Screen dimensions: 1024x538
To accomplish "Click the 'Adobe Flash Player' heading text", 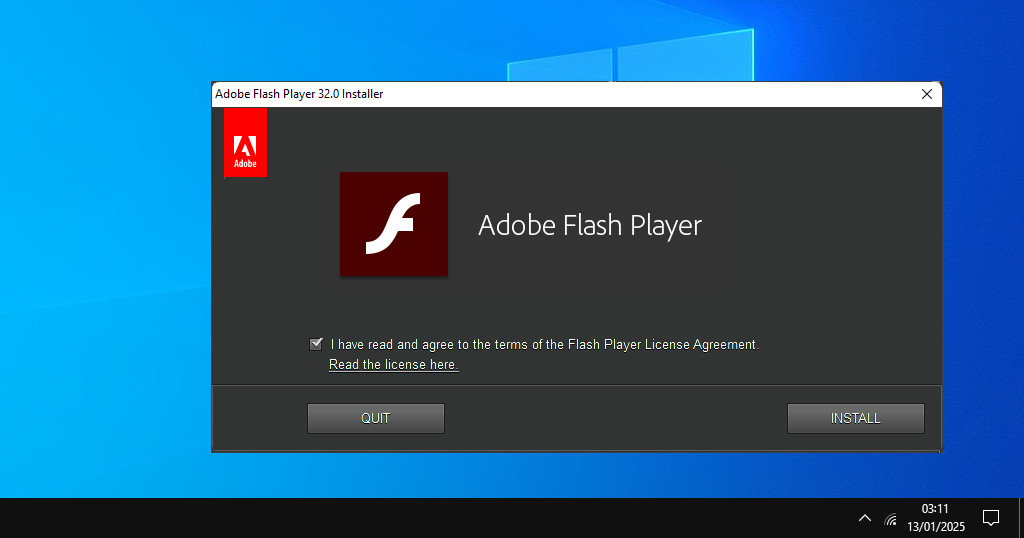I will tap(590, 226).
